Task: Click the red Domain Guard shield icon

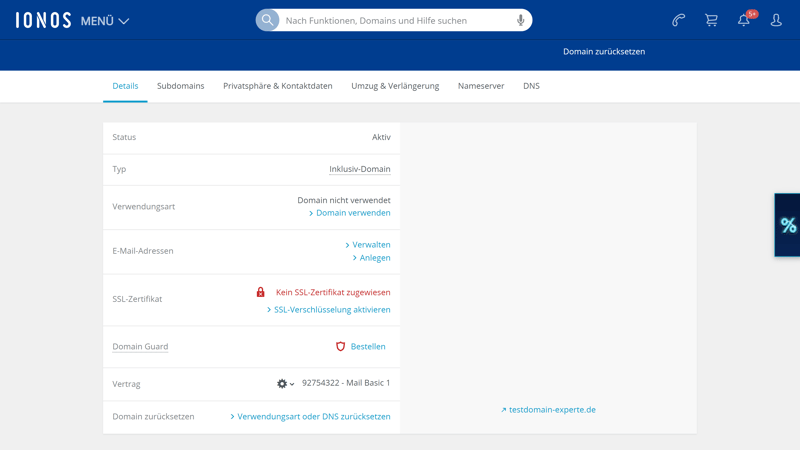Action: tap(340, 347)
